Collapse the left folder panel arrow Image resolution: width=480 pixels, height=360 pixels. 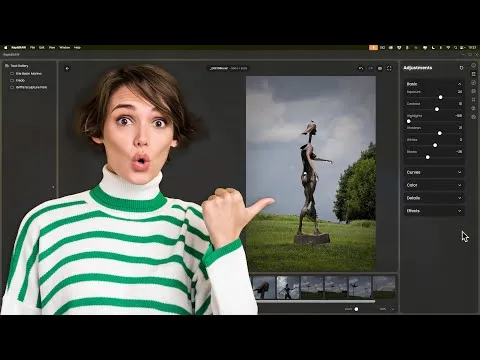53,187
